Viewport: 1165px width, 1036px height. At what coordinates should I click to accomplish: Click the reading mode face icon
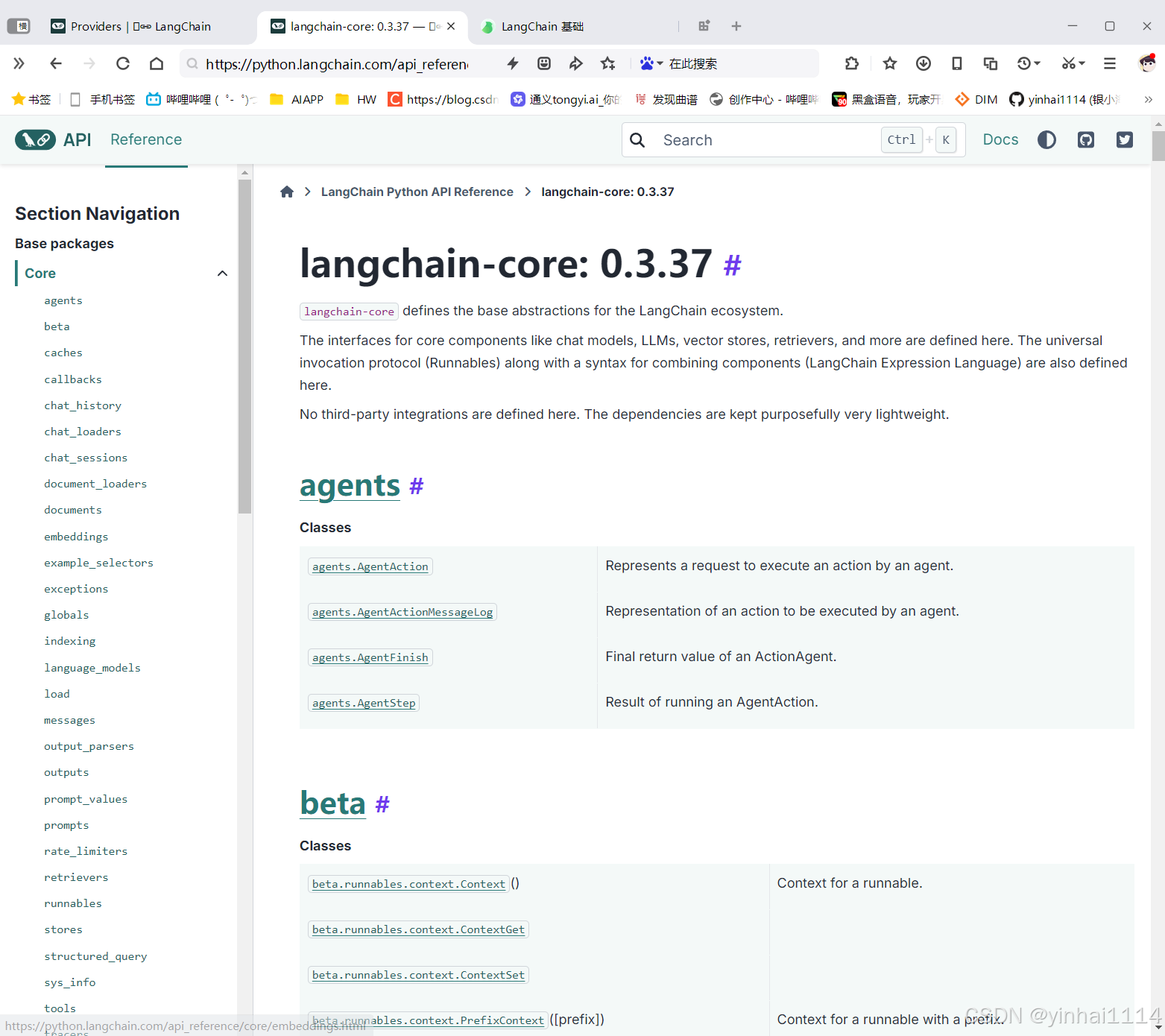544,63
